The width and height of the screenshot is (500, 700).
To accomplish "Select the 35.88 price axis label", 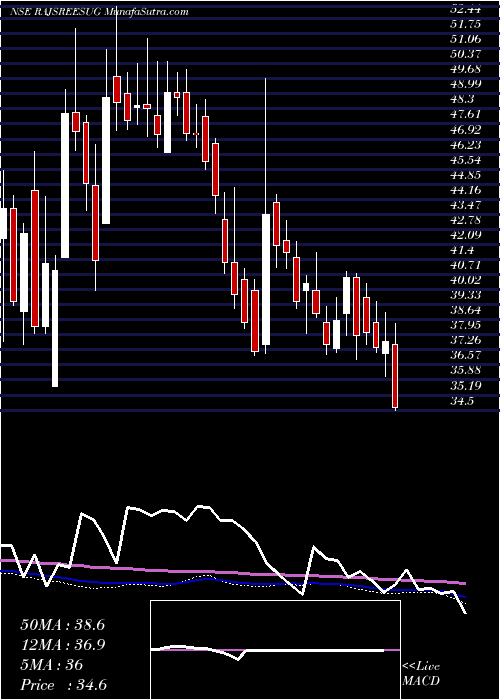I will [x=464, y=371].
